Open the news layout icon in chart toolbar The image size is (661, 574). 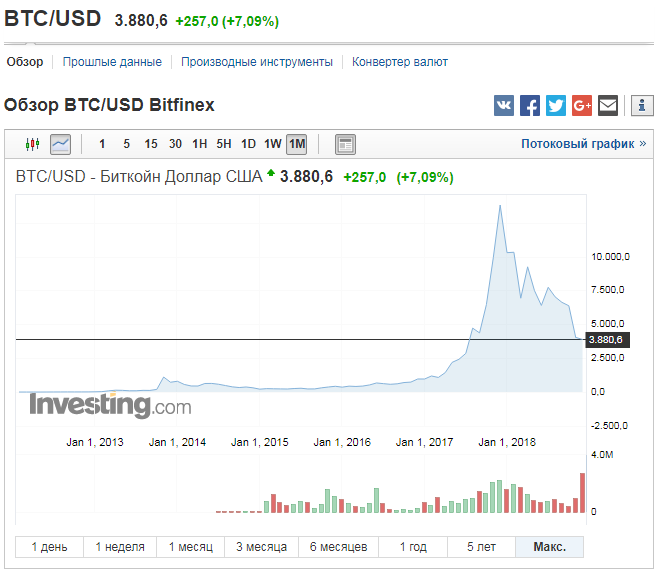tap(345, 145)
